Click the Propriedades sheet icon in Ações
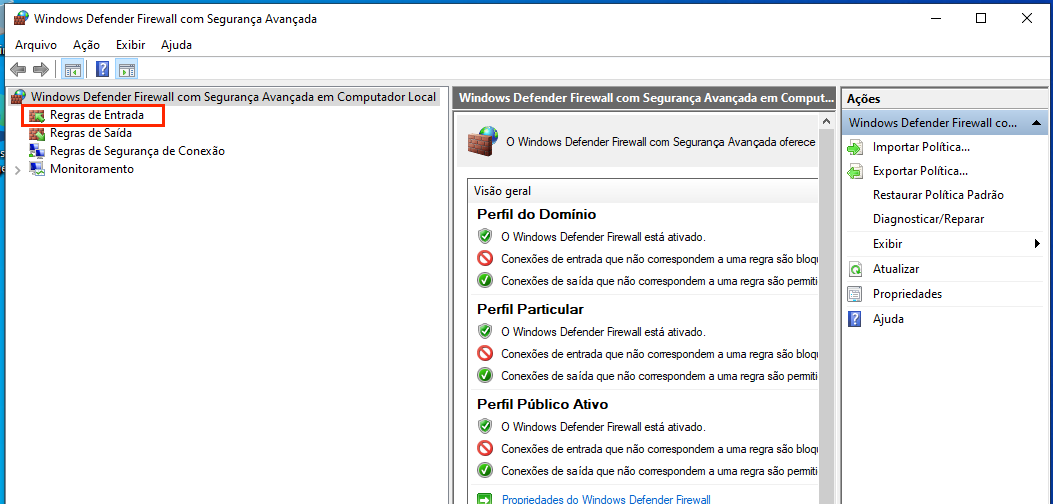1053x504 pixels. tap(855, 294)
